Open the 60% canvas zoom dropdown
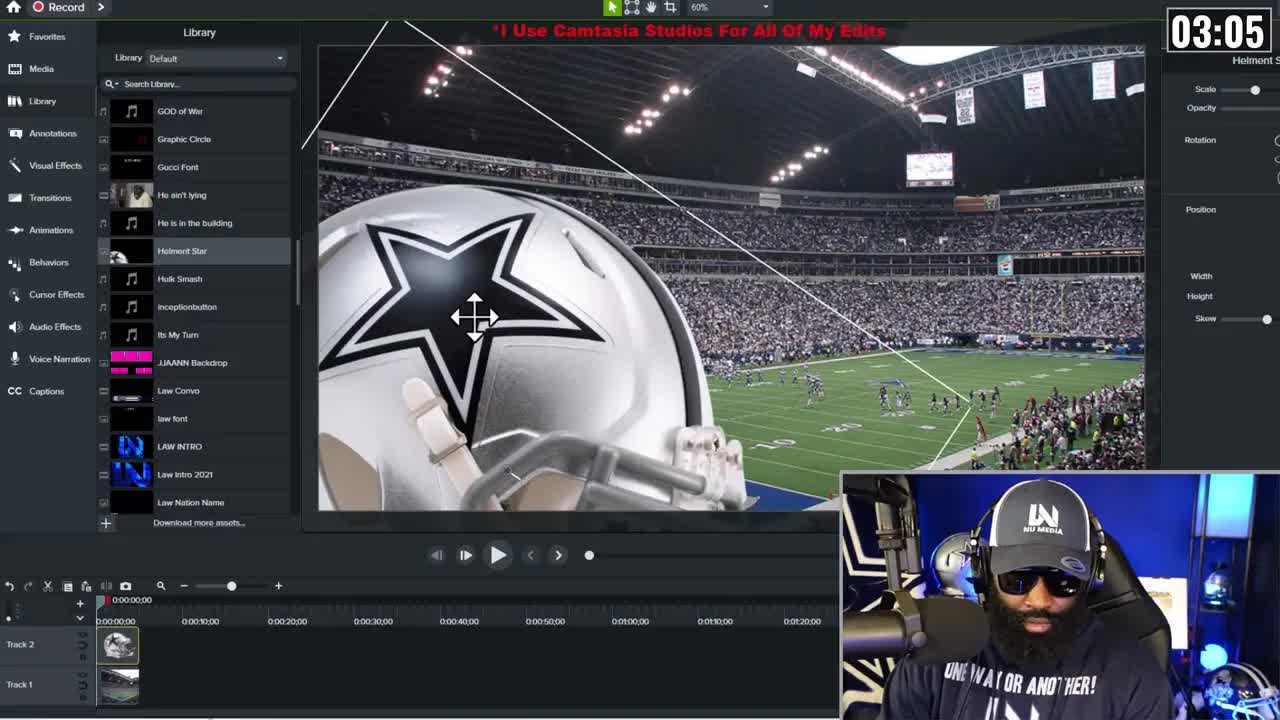Screen dimensions: 1280x720 pos(700,7)
